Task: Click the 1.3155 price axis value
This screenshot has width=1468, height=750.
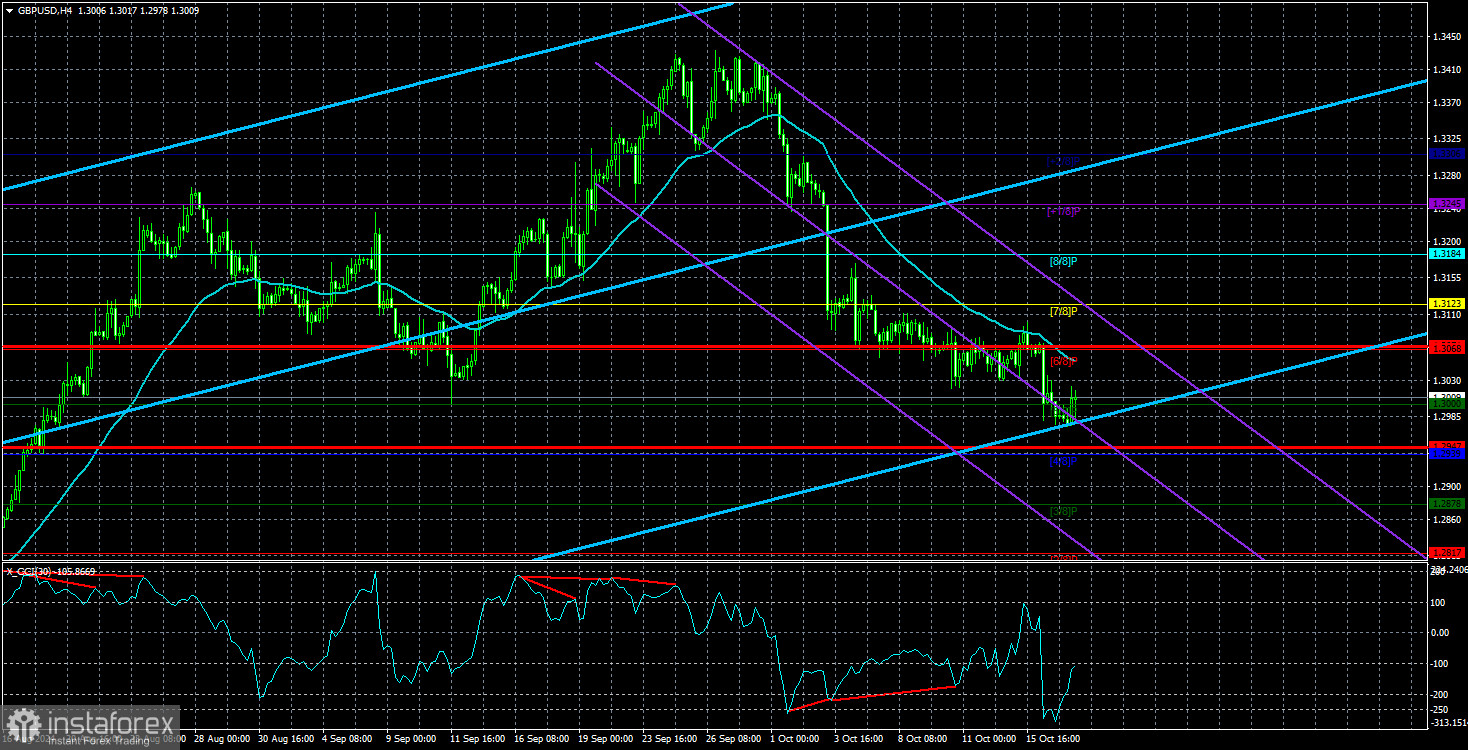Action: point(1447,278)
